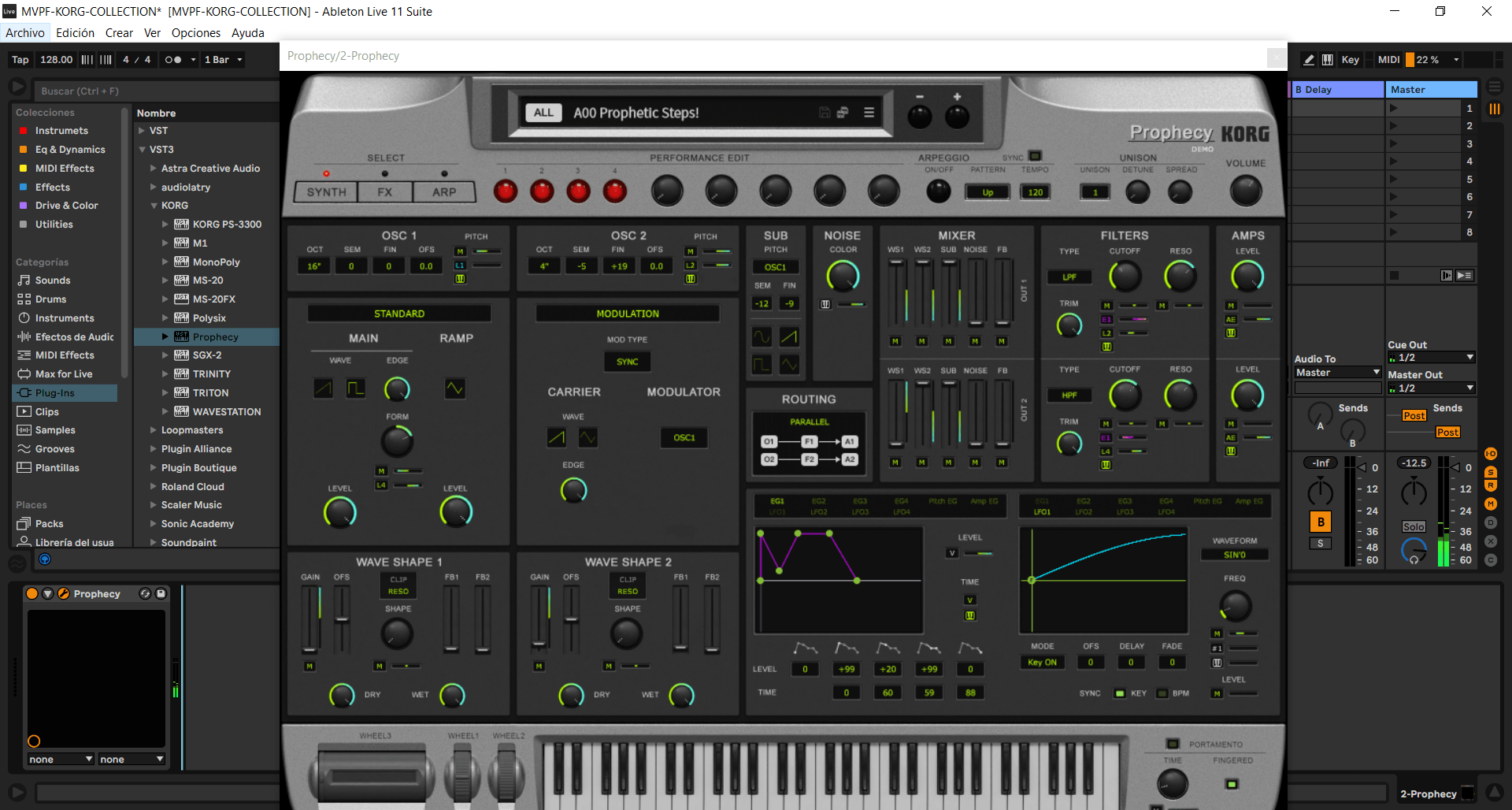
Task: Open Master Out 1/2 dropdown
Action: click(1431, 388)
